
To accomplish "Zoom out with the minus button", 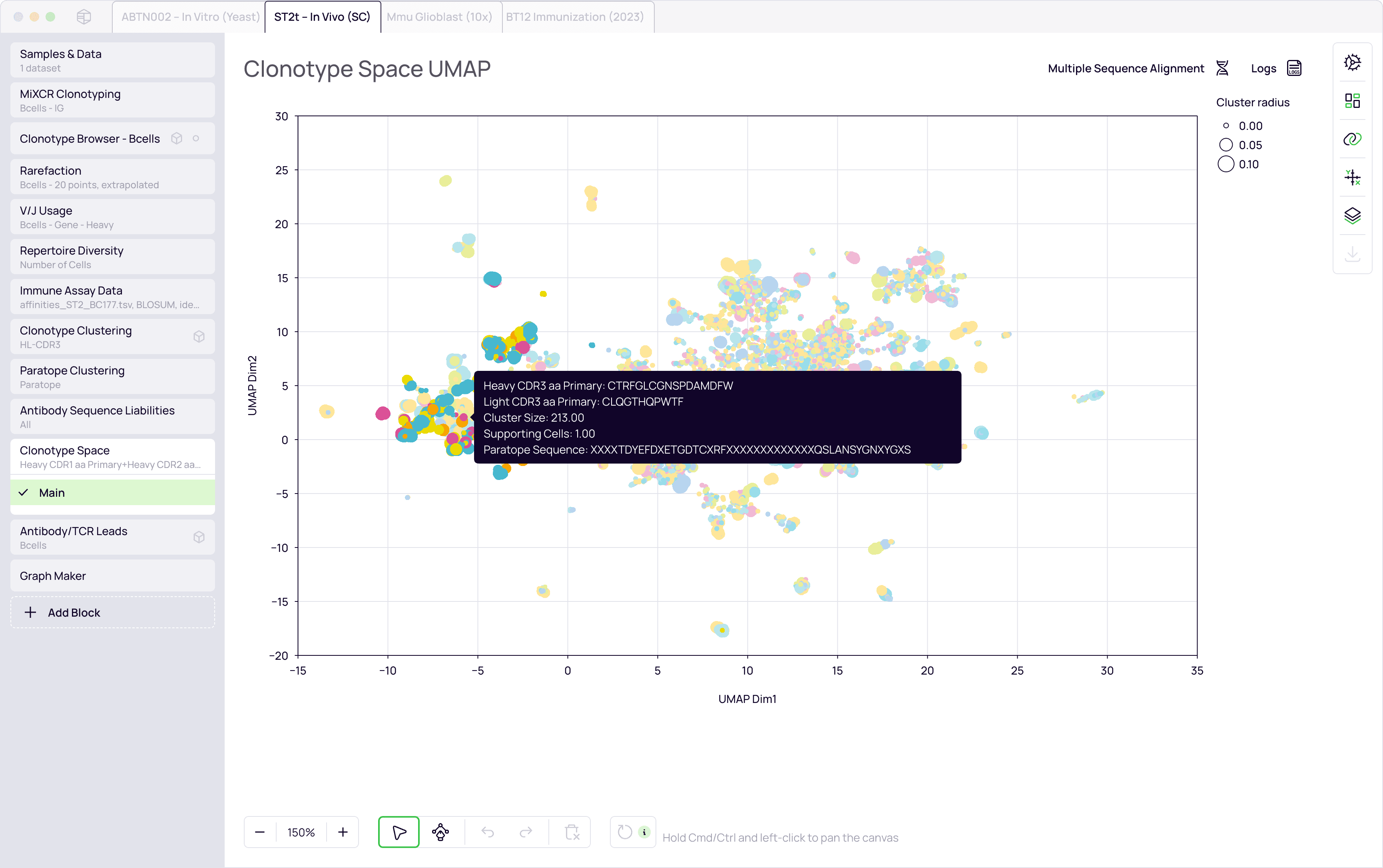I will pos(259,832).
